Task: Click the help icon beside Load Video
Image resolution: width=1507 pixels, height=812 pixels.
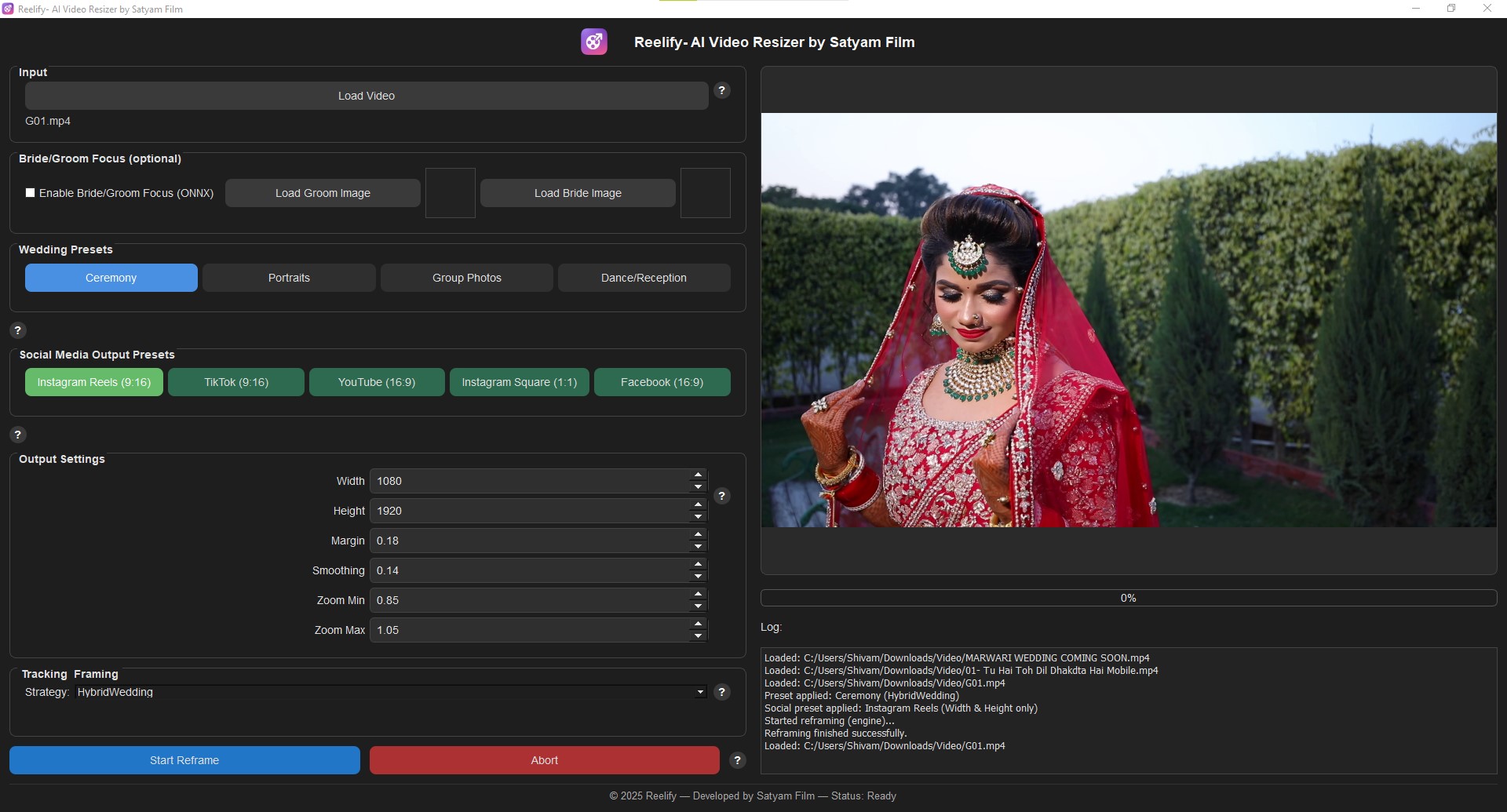Action: click(x=721, y=91)
